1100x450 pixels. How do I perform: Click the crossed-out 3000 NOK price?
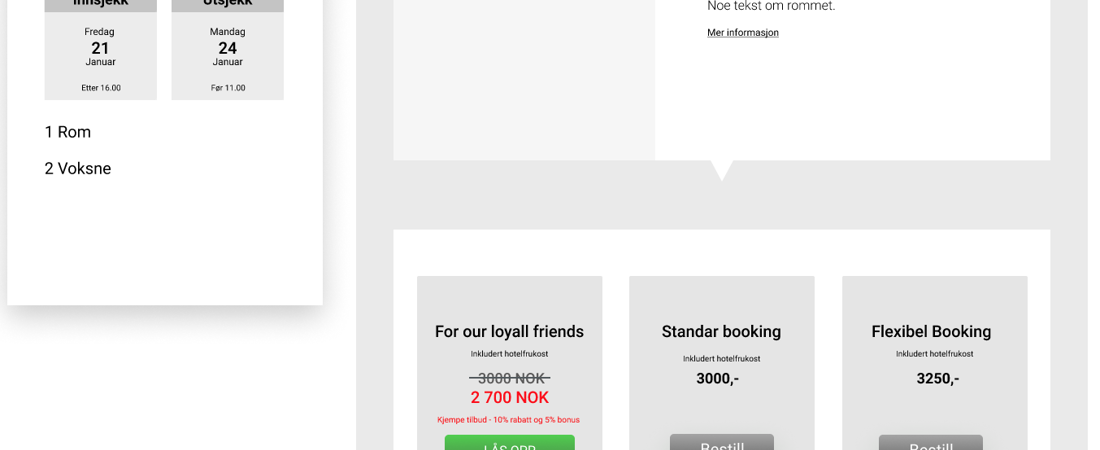point(509,378)
